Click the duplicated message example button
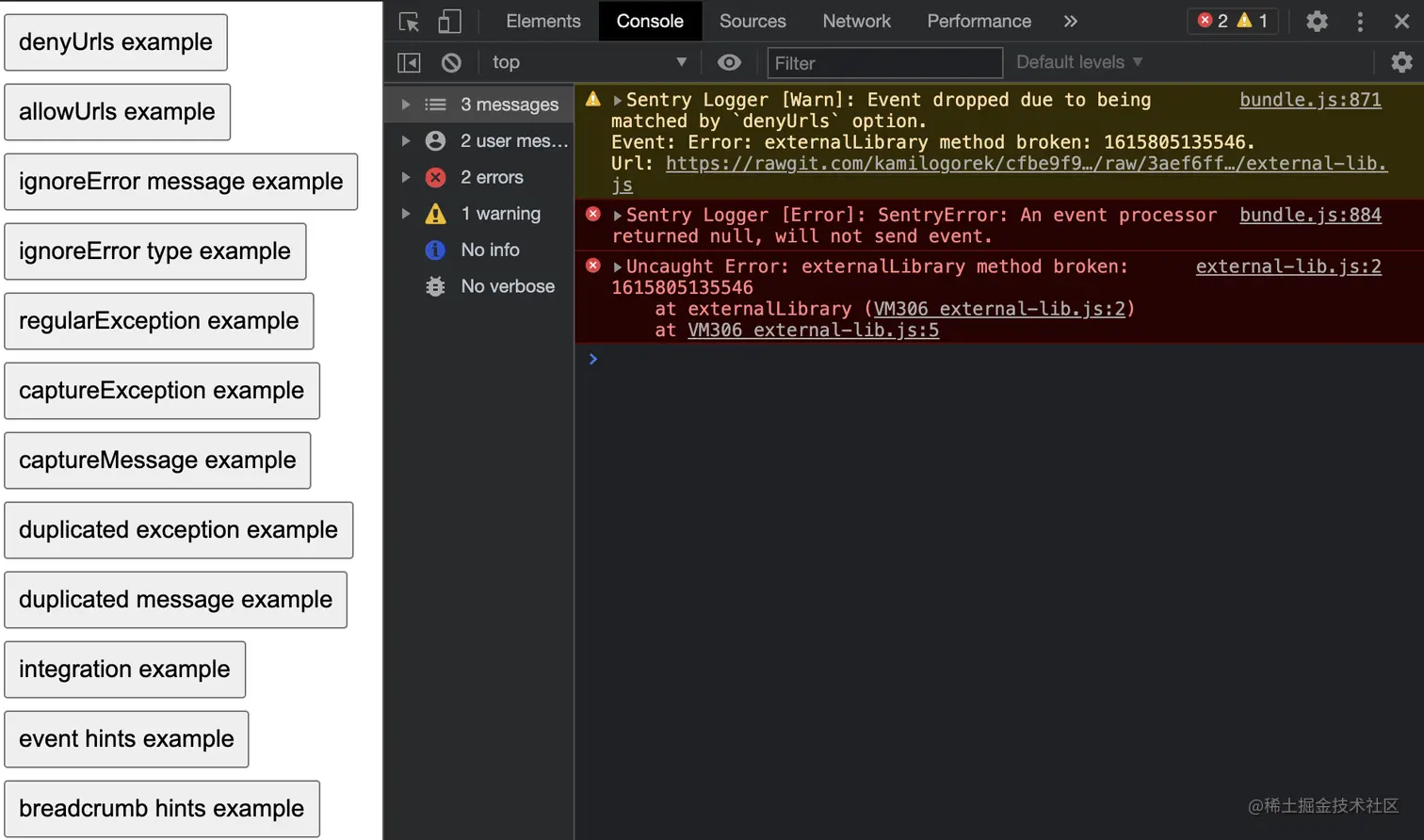Image resolution: width=1424 pixels, height=840 pixels. point(176,600)
